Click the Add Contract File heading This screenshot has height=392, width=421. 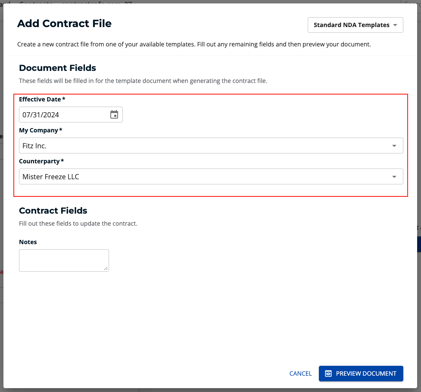pyautogui.click(x=64, y=24)
